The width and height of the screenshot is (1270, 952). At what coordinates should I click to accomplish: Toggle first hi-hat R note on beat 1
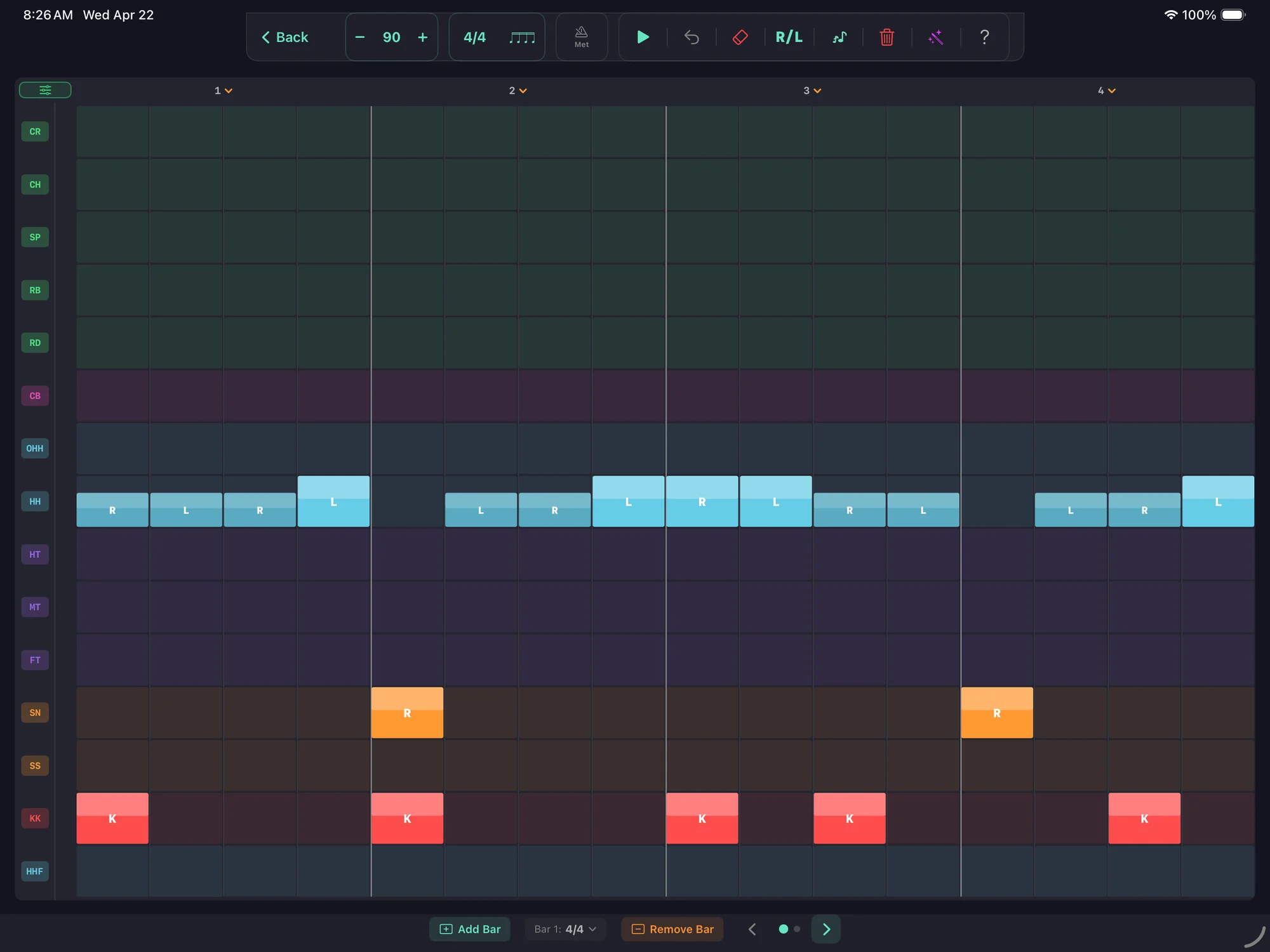pos(112,510)
